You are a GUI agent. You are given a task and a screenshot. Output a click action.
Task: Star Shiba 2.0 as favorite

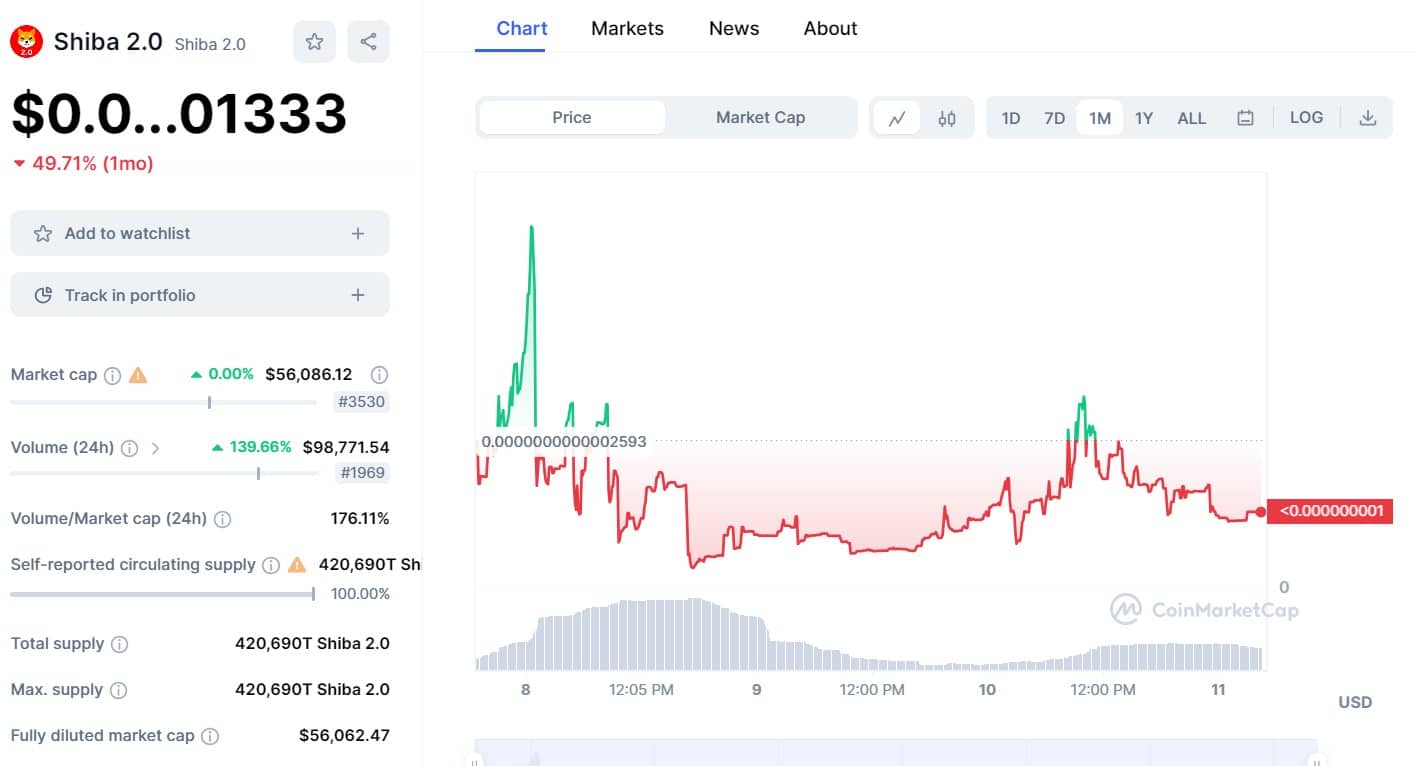(314, 41)
